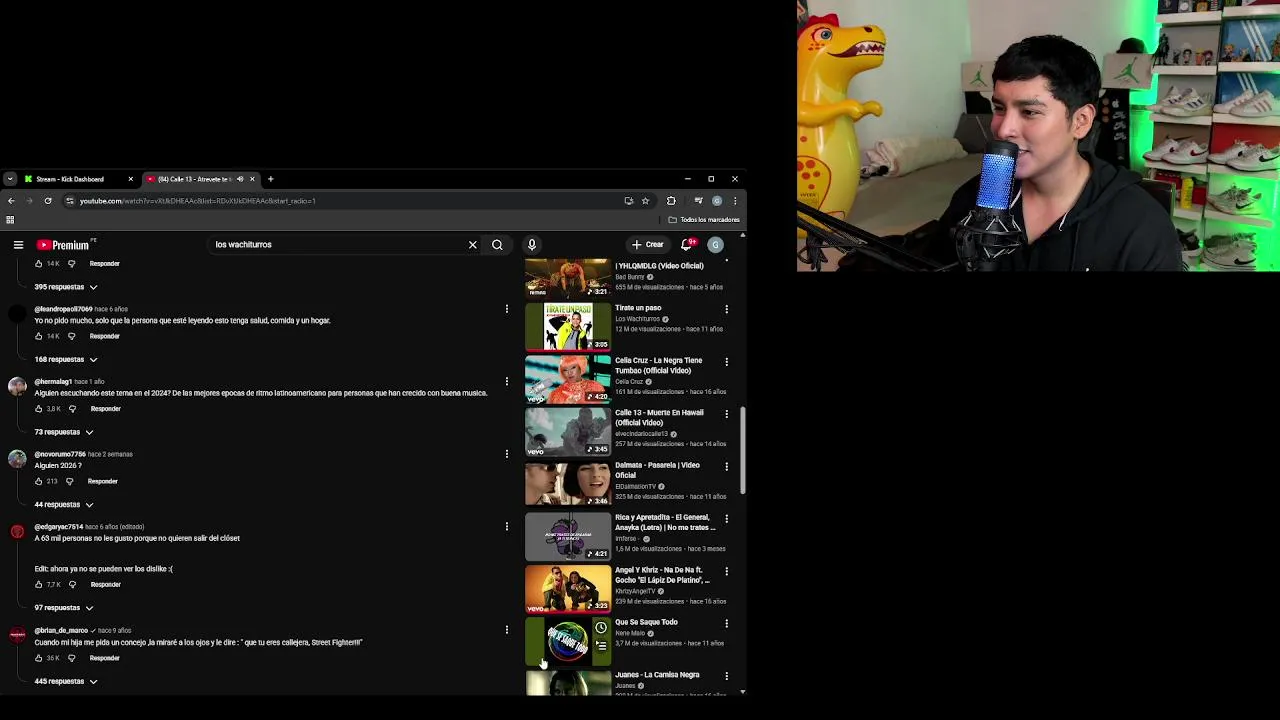Add 'Que Se Saque Todo' to queue
This screenshot has width=1280, height=720.
point(601,646)
